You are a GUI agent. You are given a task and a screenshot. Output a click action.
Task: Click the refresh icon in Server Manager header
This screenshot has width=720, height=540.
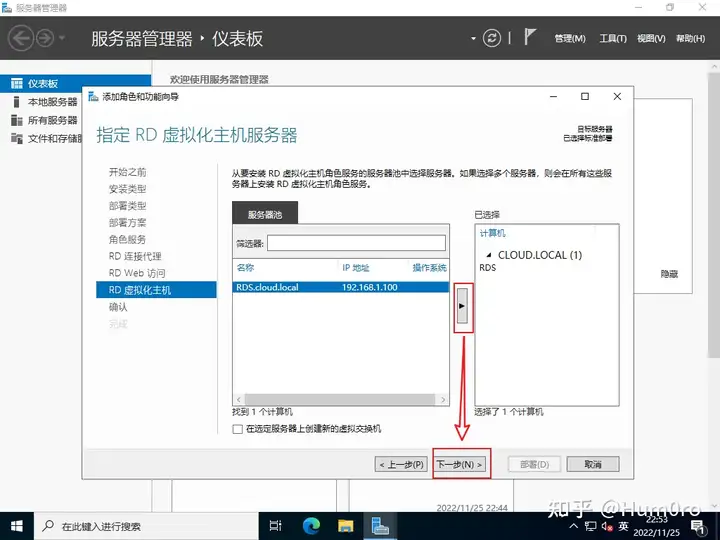click(491, 38)
